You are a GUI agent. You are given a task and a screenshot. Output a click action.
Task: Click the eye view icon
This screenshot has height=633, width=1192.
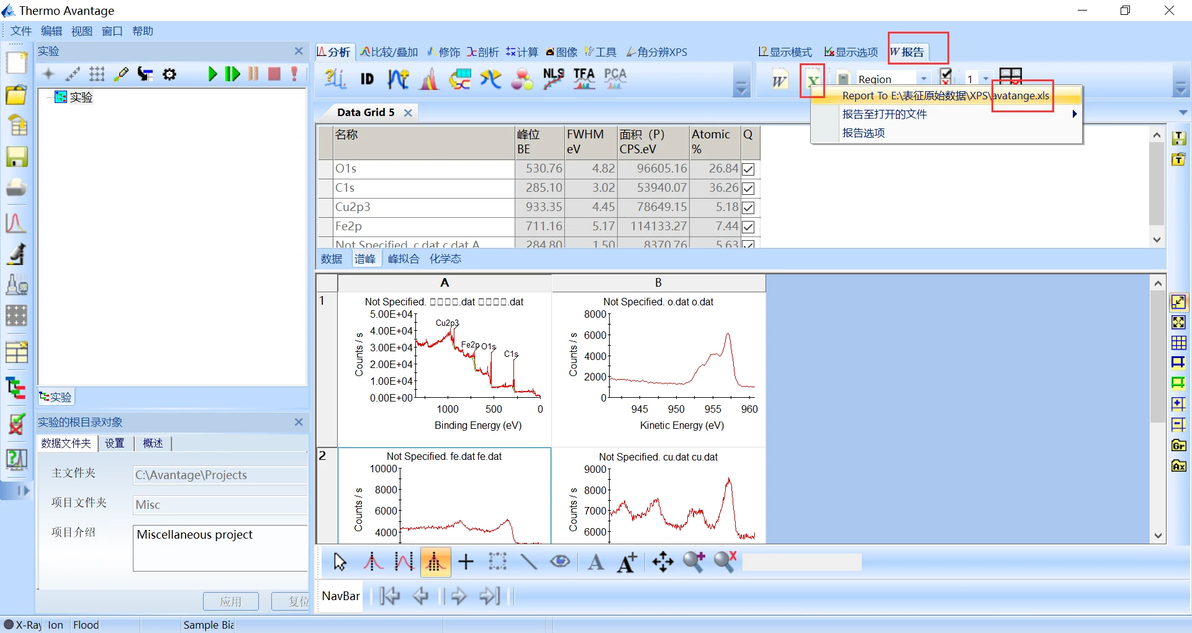[x=560, y=562]
